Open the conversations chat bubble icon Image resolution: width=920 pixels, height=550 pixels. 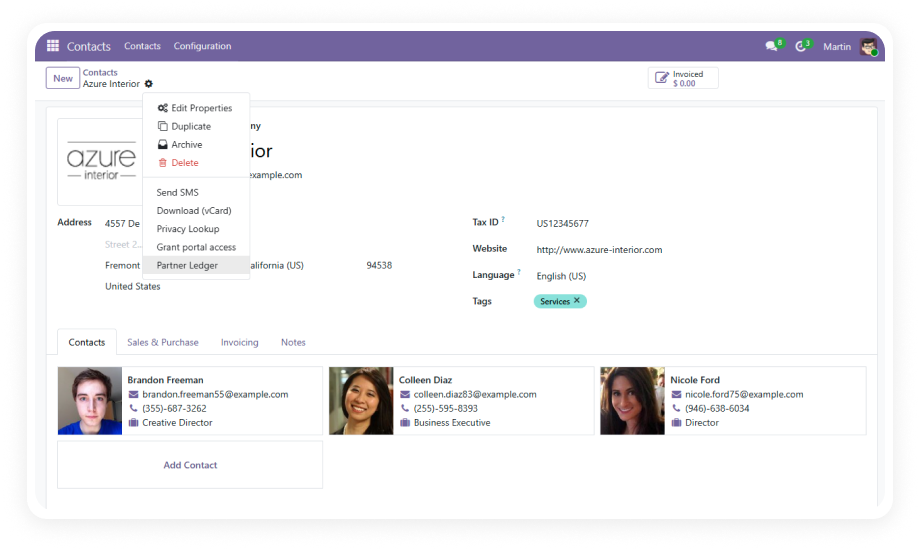click(771, 46)
